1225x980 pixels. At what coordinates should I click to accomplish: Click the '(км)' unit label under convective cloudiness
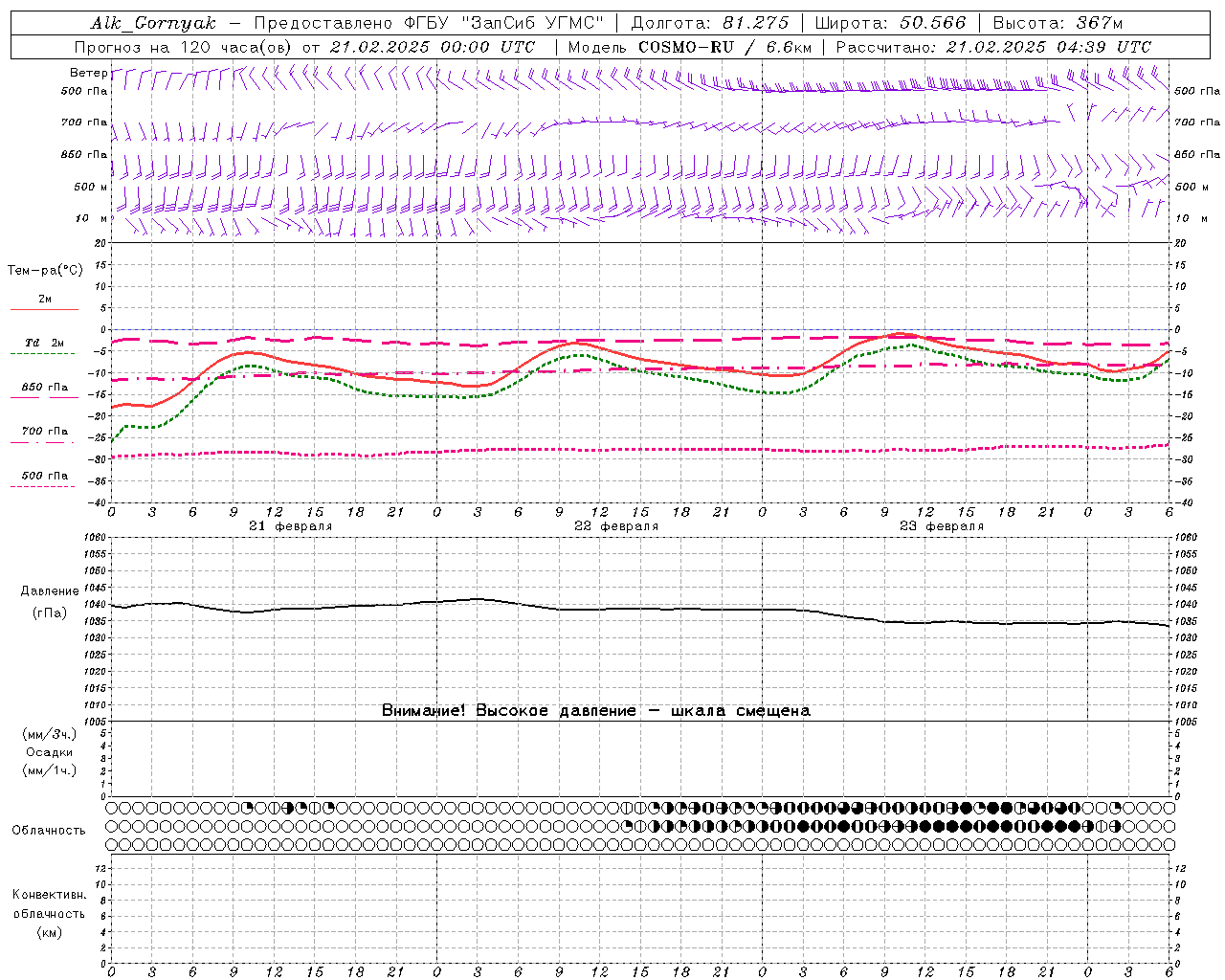[49, 932]
